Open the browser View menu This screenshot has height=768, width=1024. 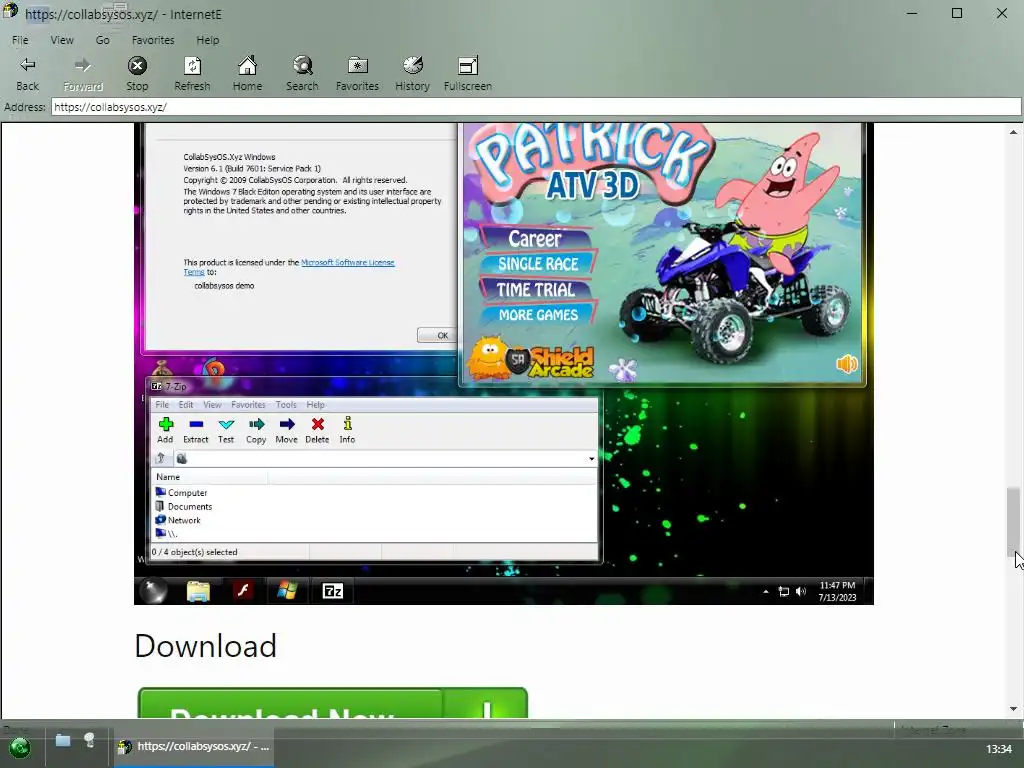point(62,40)
